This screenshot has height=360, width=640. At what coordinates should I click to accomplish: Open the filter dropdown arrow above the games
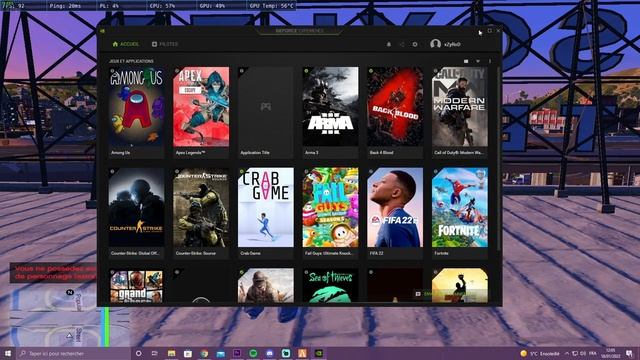pyautogui.click(x=478, y=61)
